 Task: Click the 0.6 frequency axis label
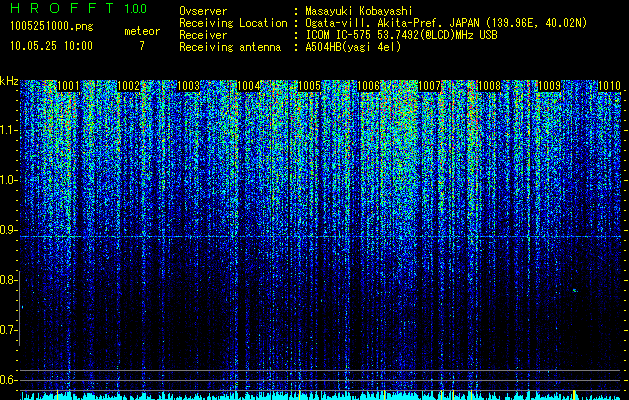pos(8,380)
